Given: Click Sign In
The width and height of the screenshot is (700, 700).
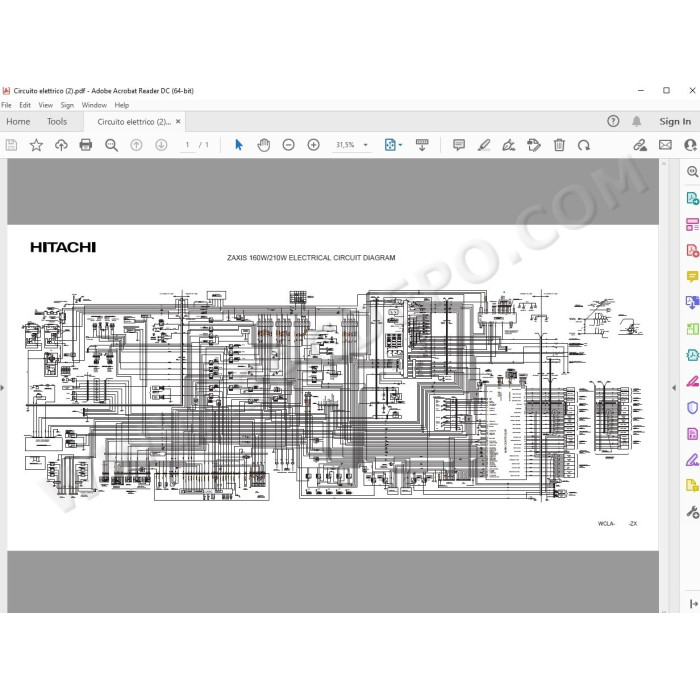Looking at the screenshot, I should (675, 121).
